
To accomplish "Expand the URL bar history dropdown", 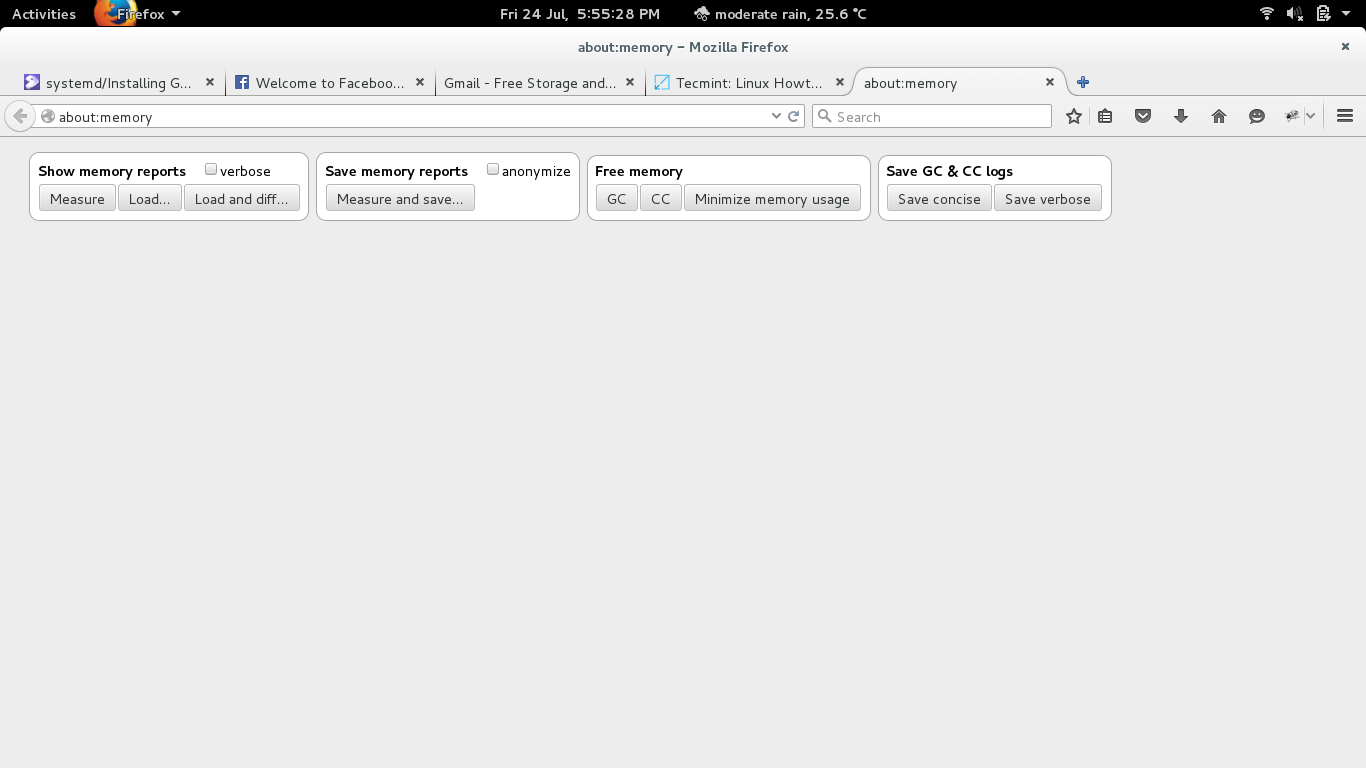I will click(777, 116).
